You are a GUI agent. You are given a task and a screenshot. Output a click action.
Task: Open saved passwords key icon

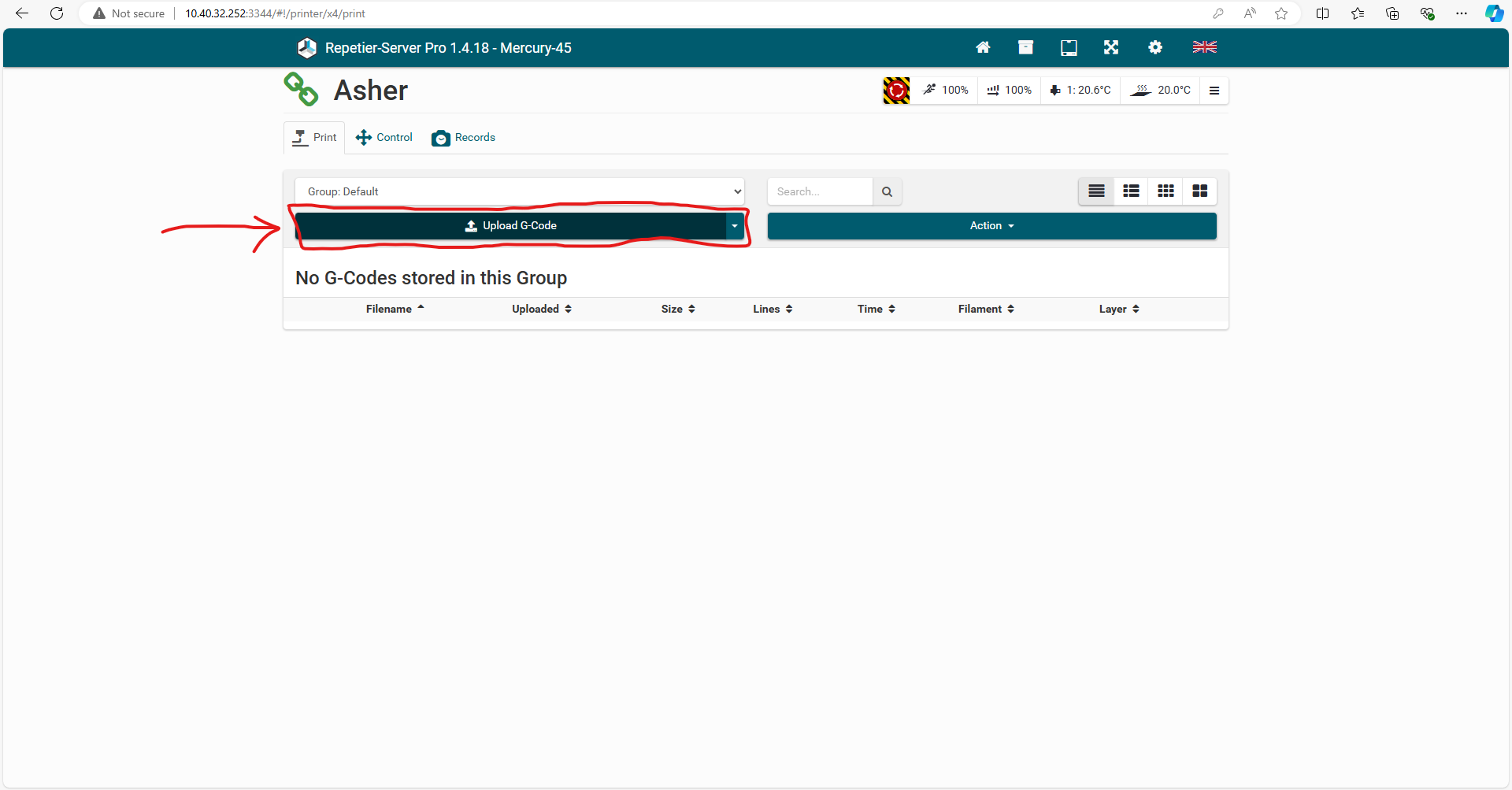click(1218, 13)
